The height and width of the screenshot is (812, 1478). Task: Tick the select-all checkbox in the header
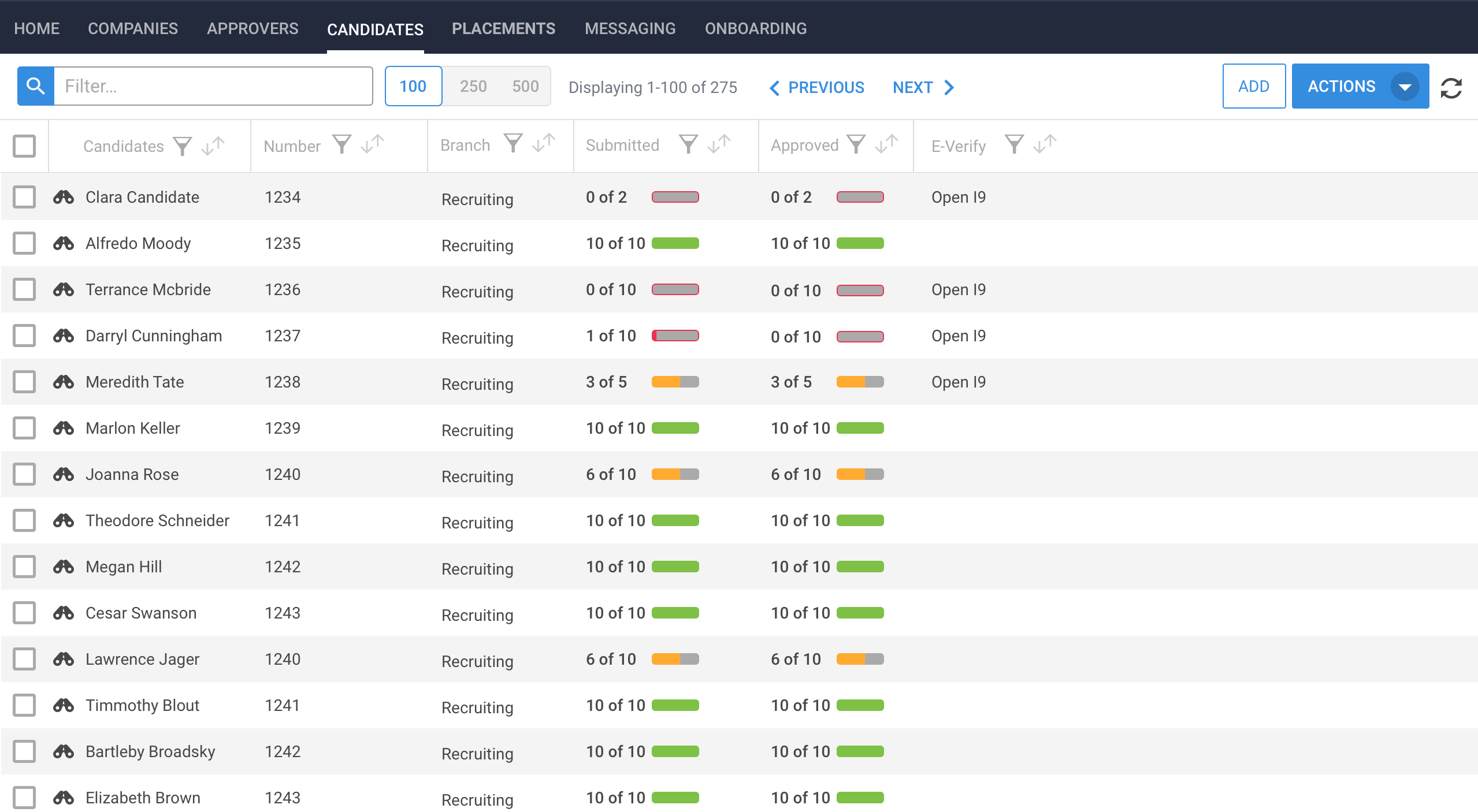pos(24,146)
